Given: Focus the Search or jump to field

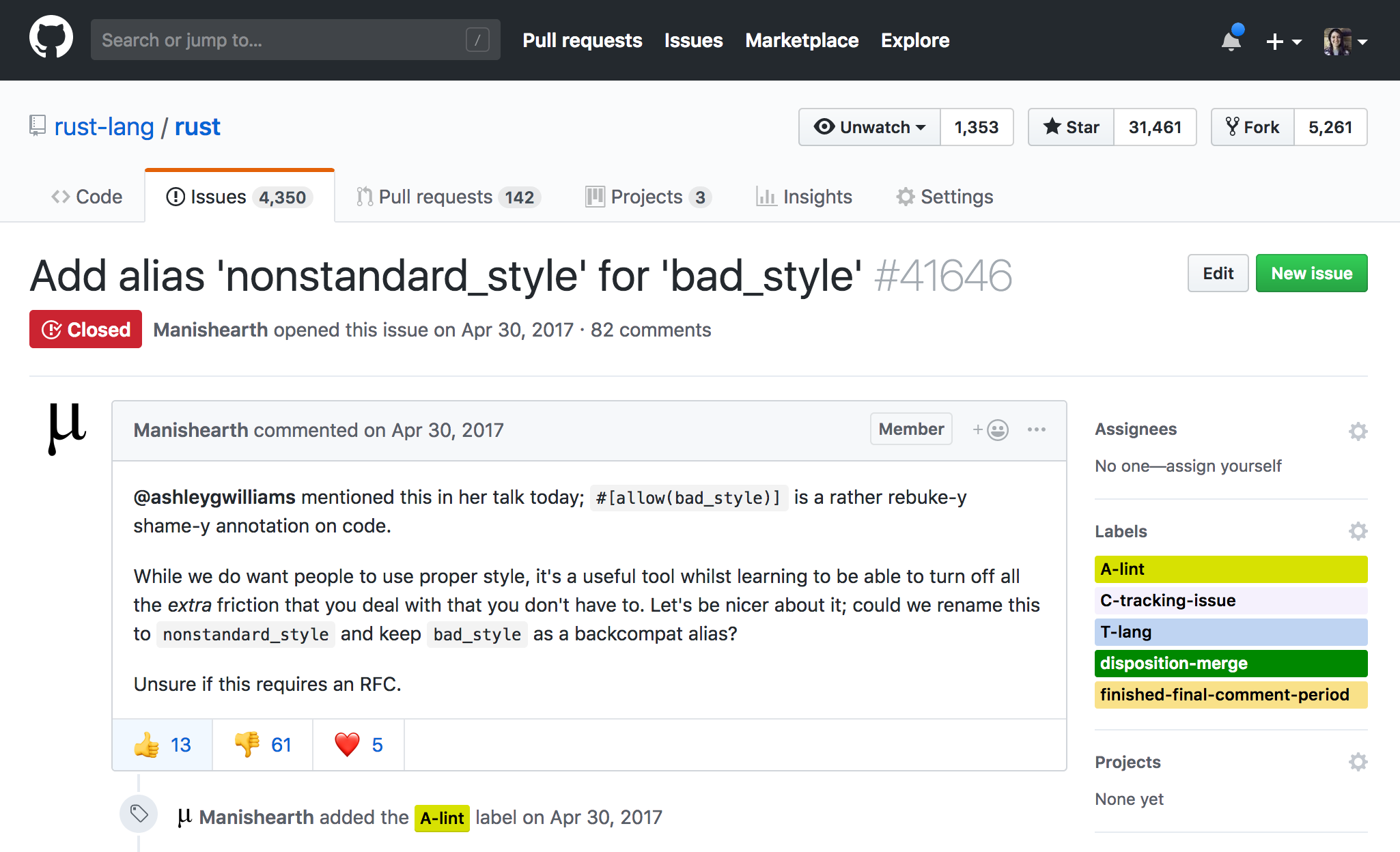Looking at the screenshot, I should (295, 40).
